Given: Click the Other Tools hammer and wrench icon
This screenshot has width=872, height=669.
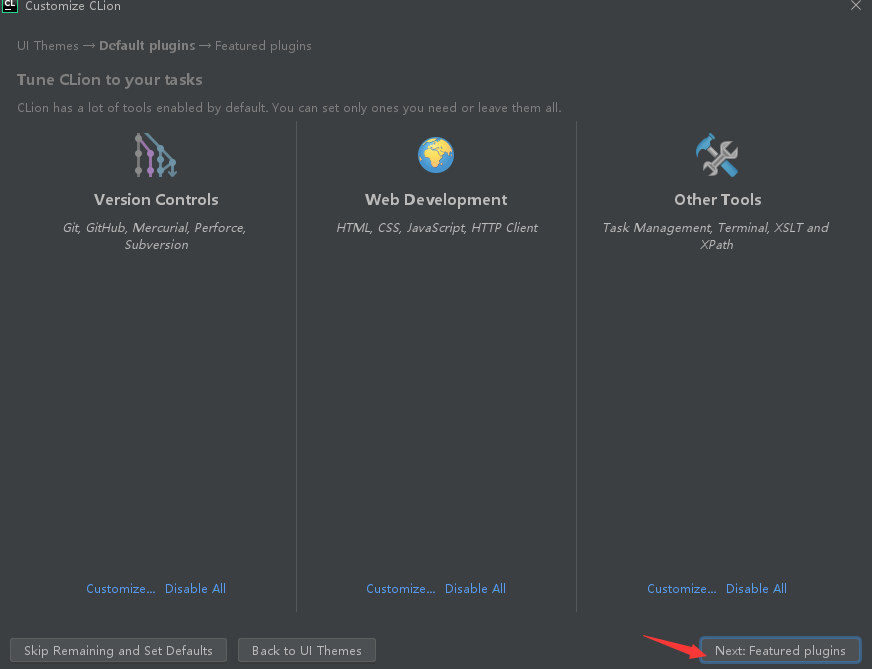Looking at the screenshot, I should coord(717,155).
